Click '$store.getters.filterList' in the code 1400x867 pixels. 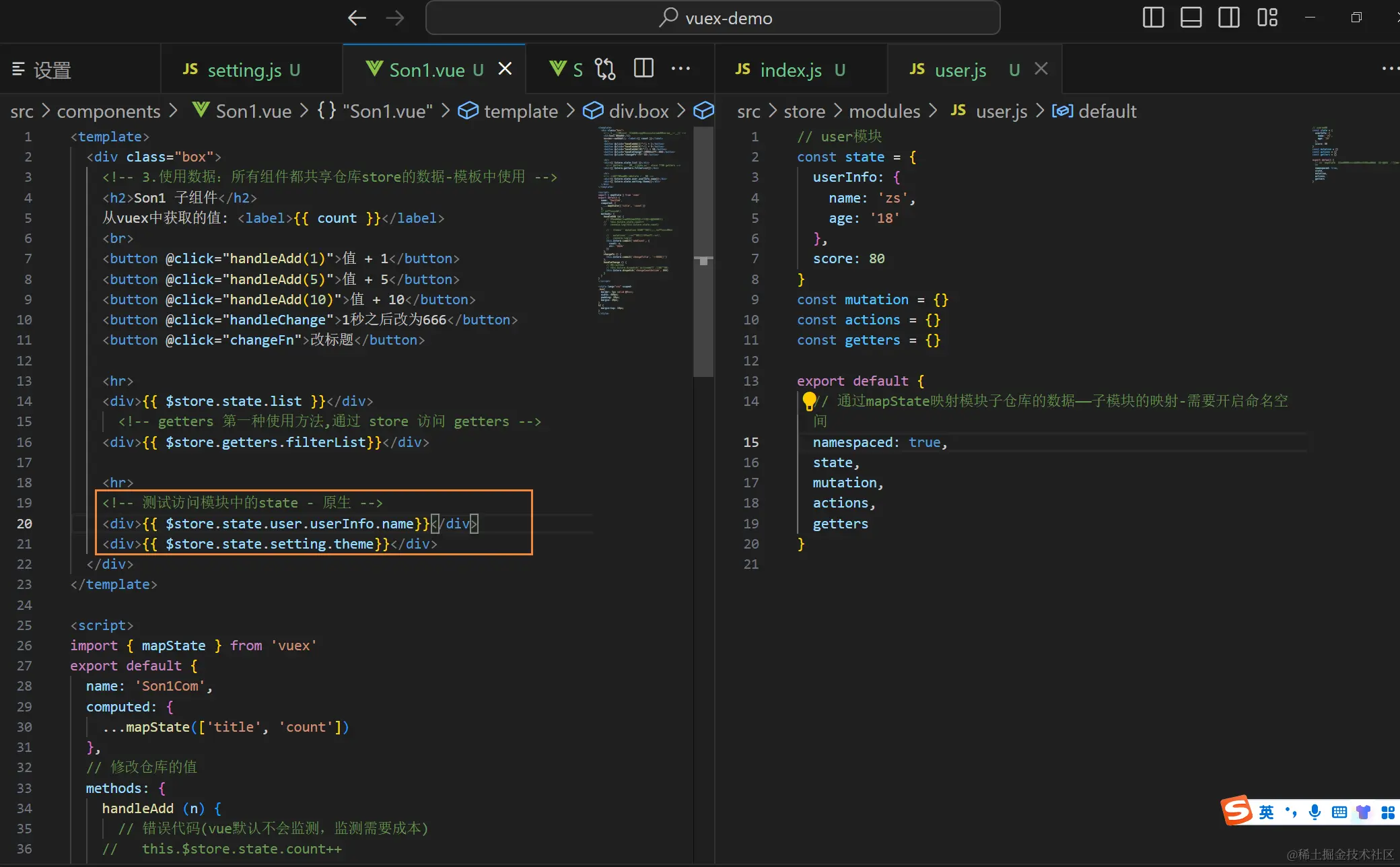(x=266, y=442)
